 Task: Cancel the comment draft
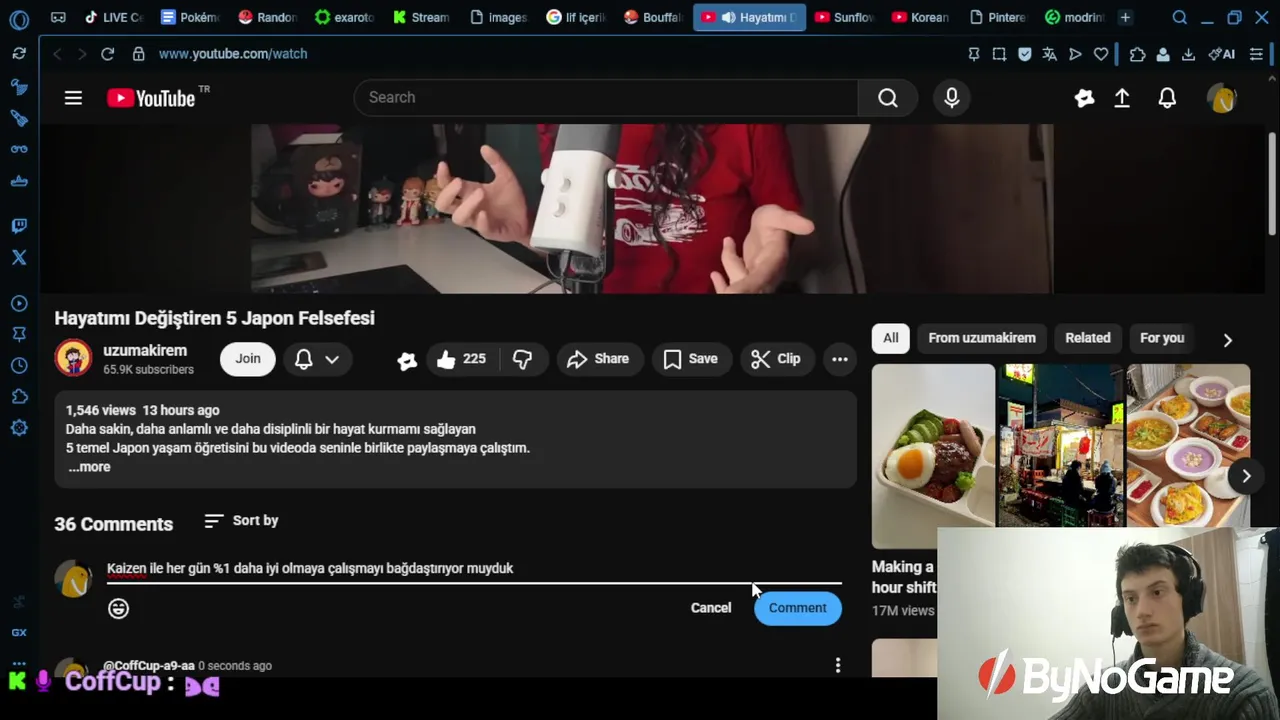pyautogui.click(x=711, y=608)
